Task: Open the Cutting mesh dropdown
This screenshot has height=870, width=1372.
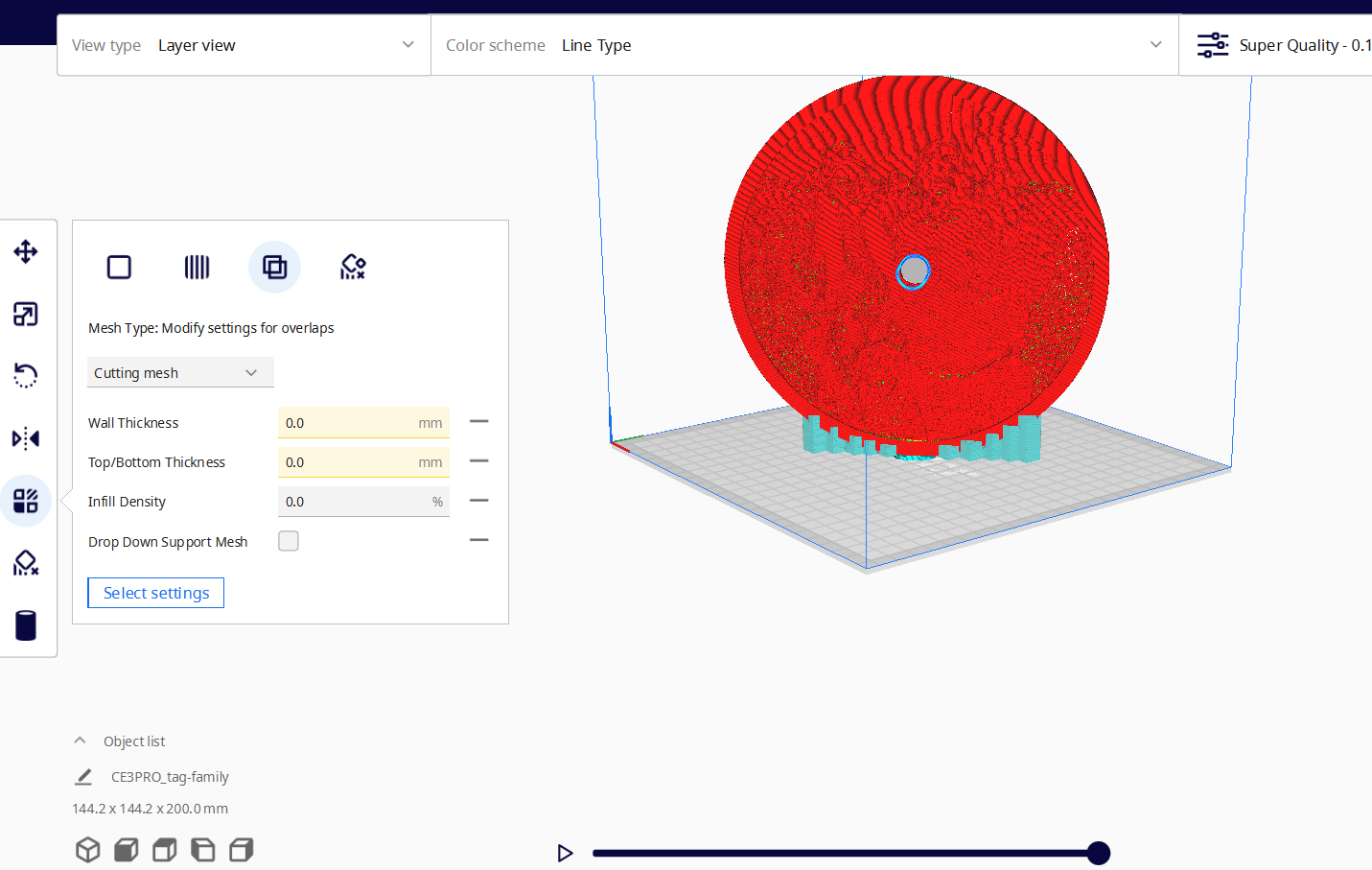Action: 180,372
